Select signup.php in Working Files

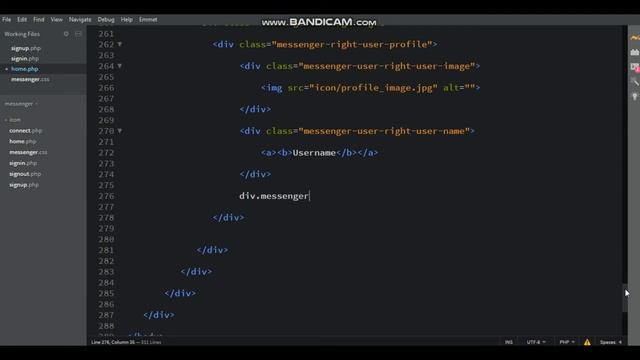[x=26, y=48]
